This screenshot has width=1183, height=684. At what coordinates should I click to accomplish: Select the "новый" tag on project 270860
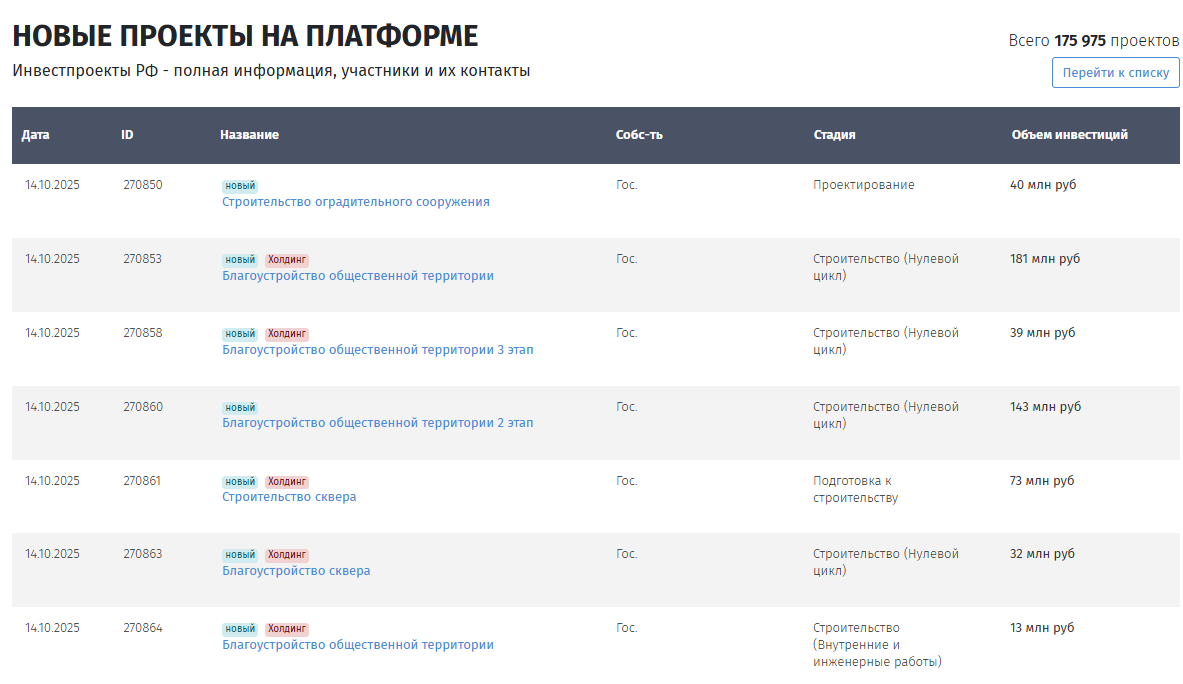(239, 406)
